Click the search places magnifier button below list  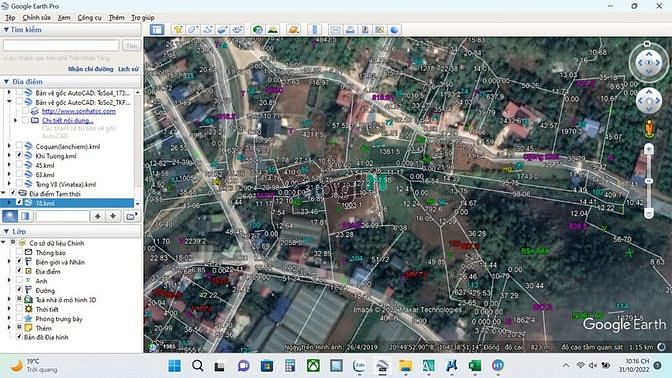coord(10,216)
